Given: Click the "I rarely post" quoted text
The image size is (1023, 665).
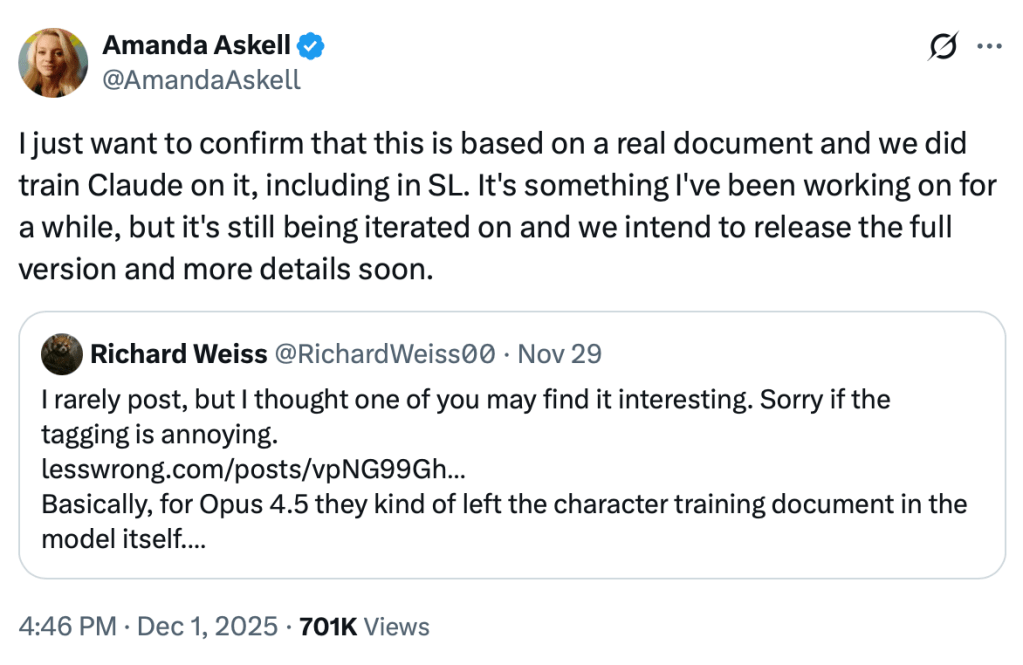Looking at the screenshot, I should click(465, 400).
